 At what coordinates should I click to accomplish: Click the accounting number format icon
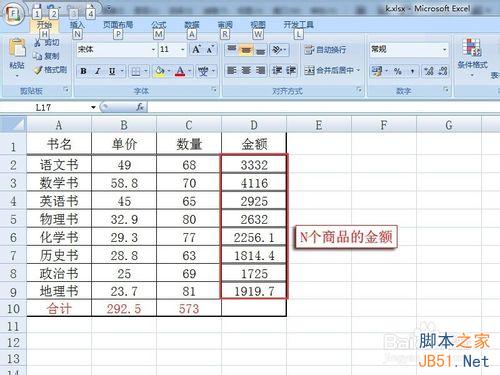(377, 71)
